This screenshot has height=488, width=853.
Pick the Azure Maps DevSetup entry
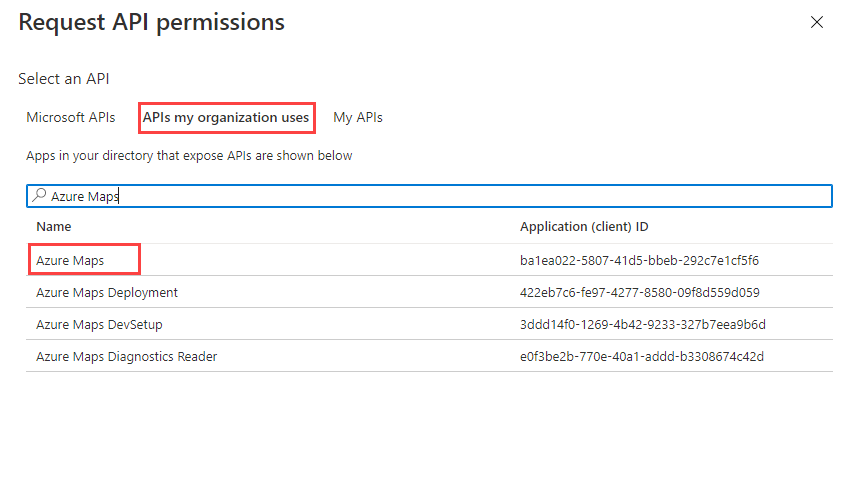point(99,325)
